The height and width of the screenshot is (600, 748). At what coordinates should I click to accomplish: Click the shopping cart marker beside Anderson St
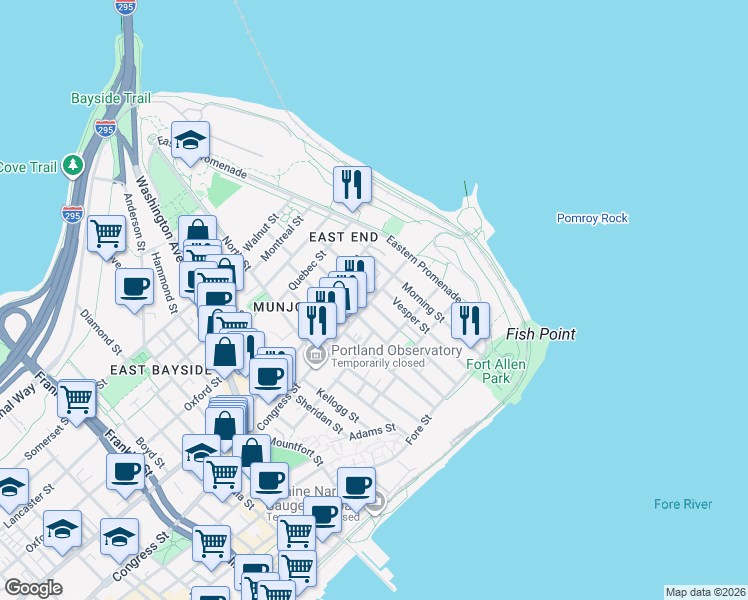pos(106,236)
